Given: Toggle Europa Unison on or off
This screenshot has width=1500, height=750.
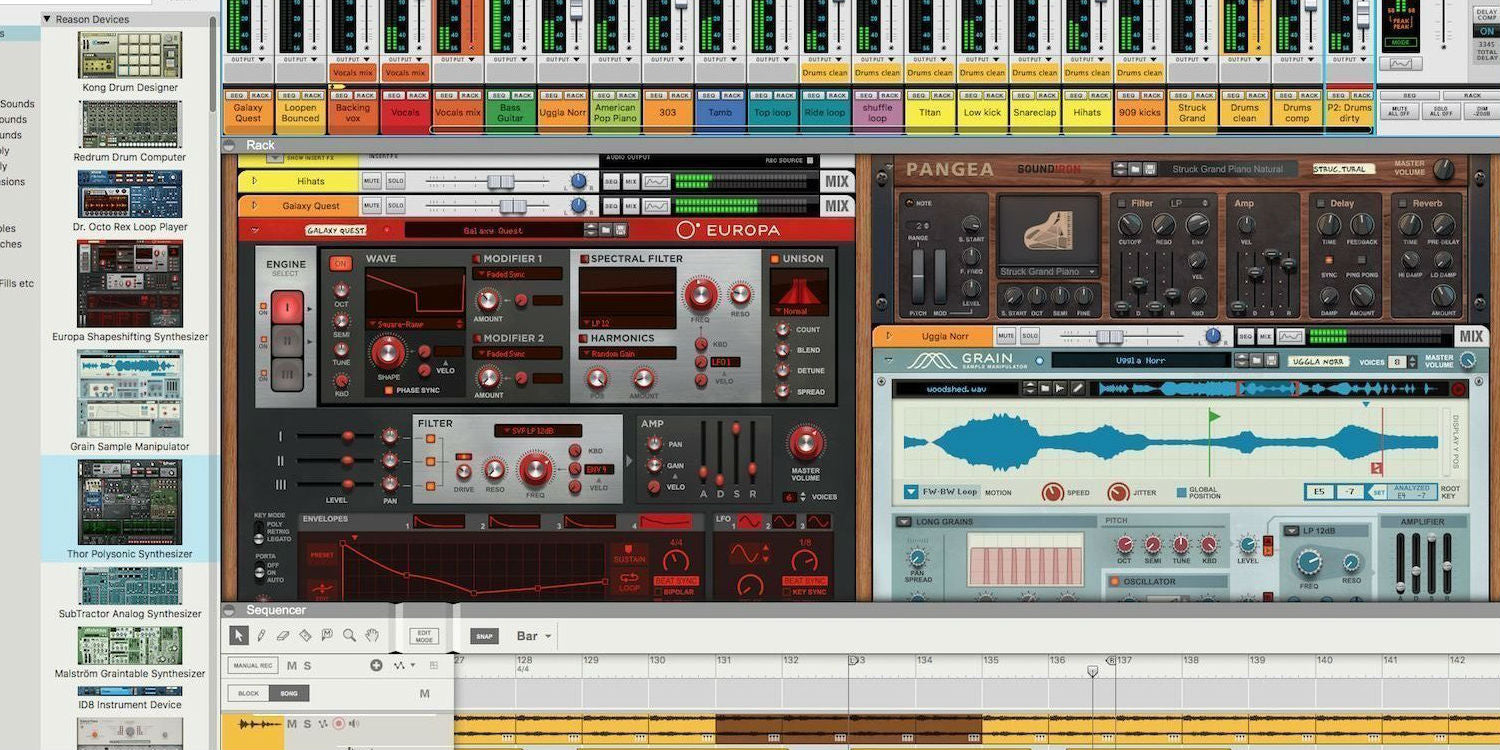Looking at the screenshot, I should pos(774,259).
